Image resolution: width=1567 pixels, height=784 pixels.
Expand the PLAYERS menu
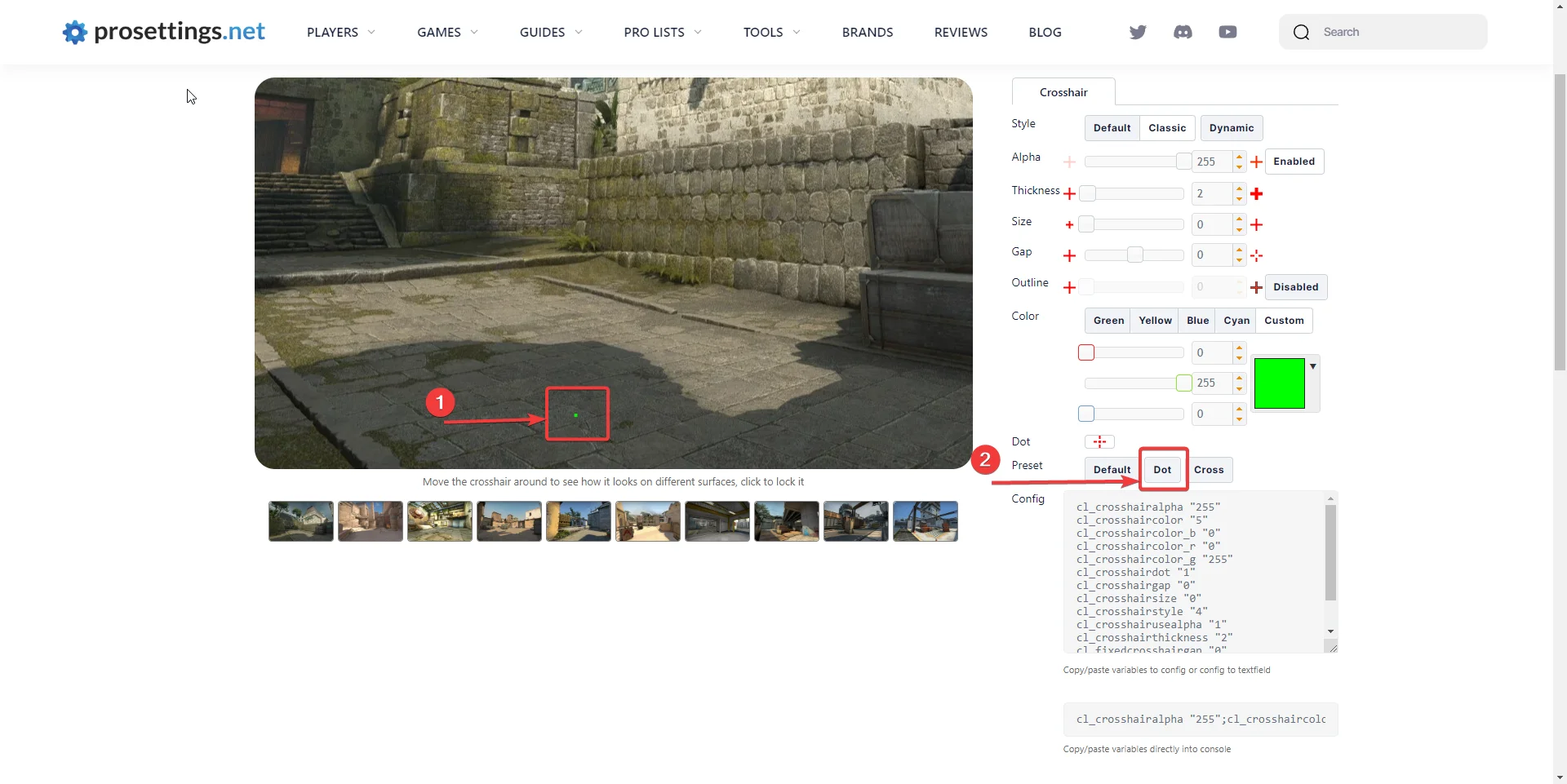pos(340,33)
